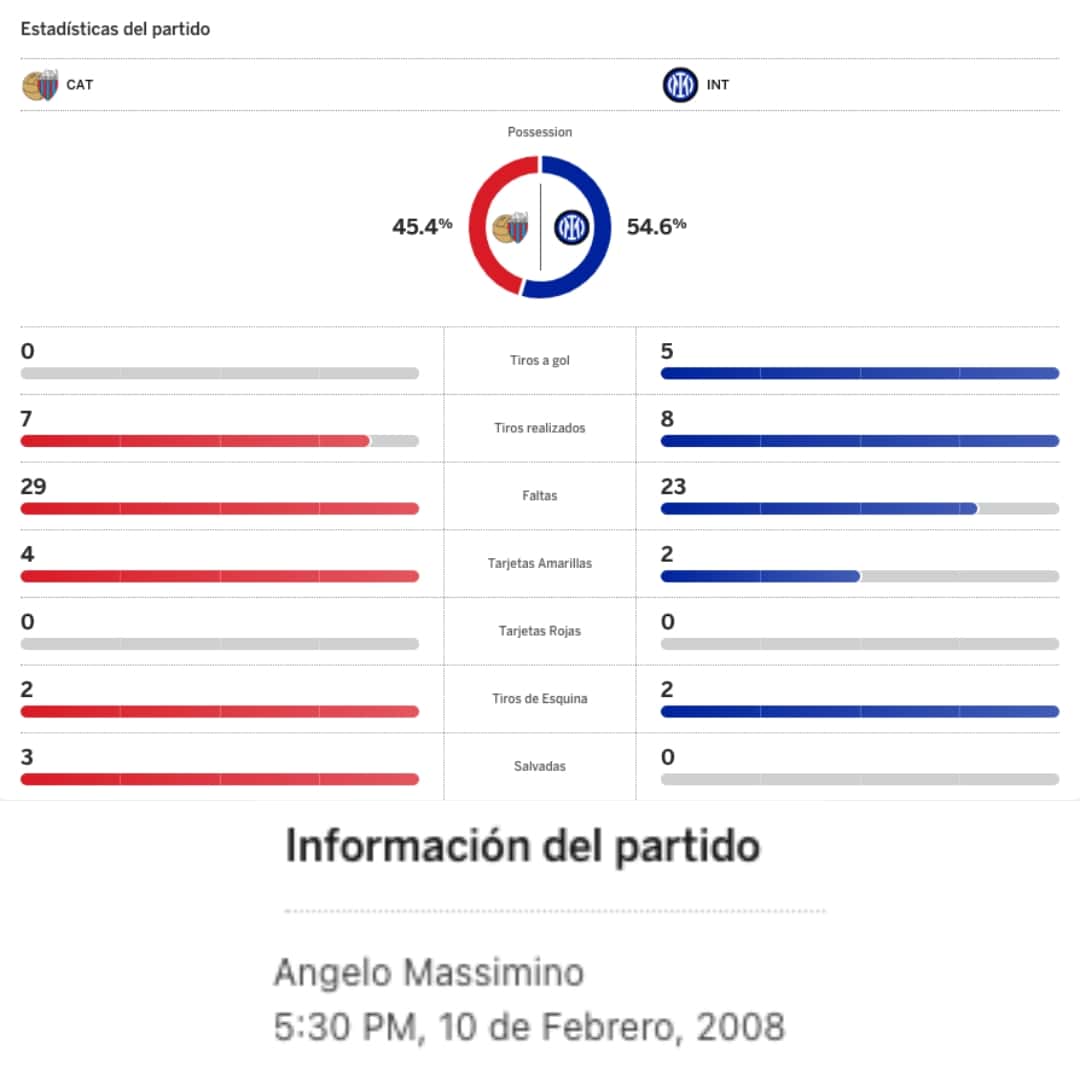
Task: Click Inter's Tarjetas Amarillas progress bar
Action: pyautogui.click(x=859, y=576)
